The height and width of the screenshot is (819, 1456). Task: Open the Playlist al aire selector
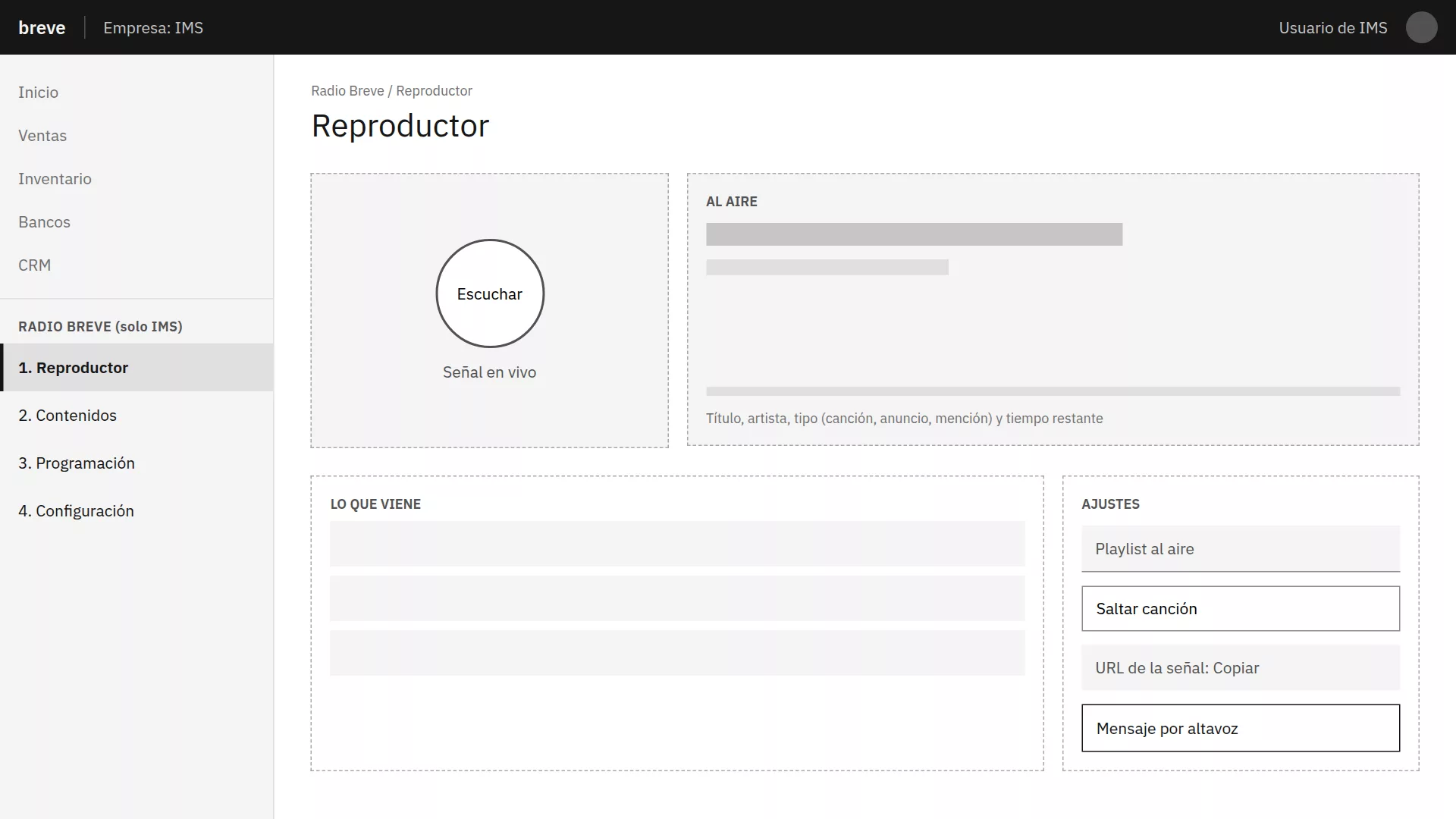(x=1241, y=549)
